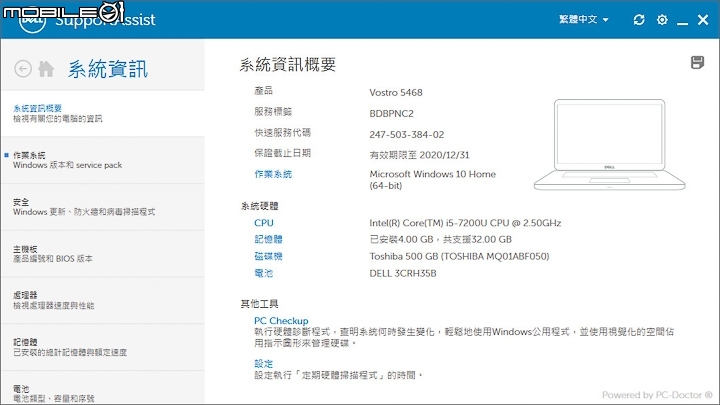The width and height of the screenshot is (720, 405).
Task: Launch PC Checkup tool link
Action: 281,321
